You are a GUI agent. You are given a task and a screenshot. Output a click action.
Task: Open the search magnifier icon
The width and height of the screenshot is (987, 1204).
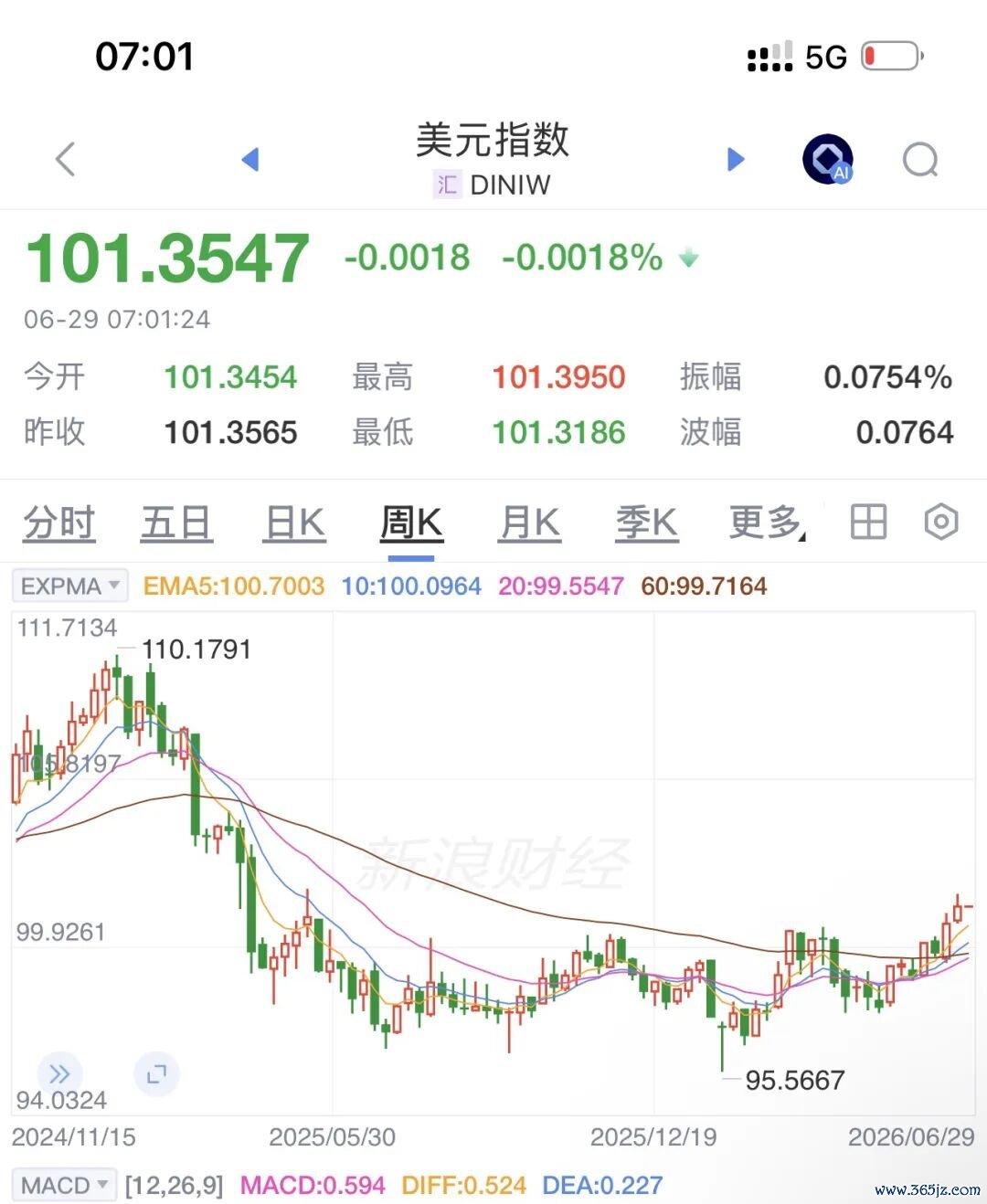coord(920,160)
